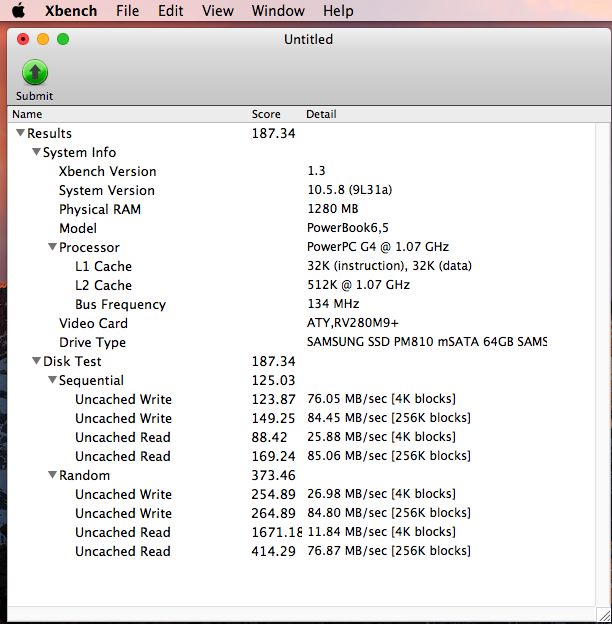Image resolution: width=612 pixels, height=624 pixels.
Task: Select the L1 Cache row
Action: pyautogui.click(x=301, y=266)
